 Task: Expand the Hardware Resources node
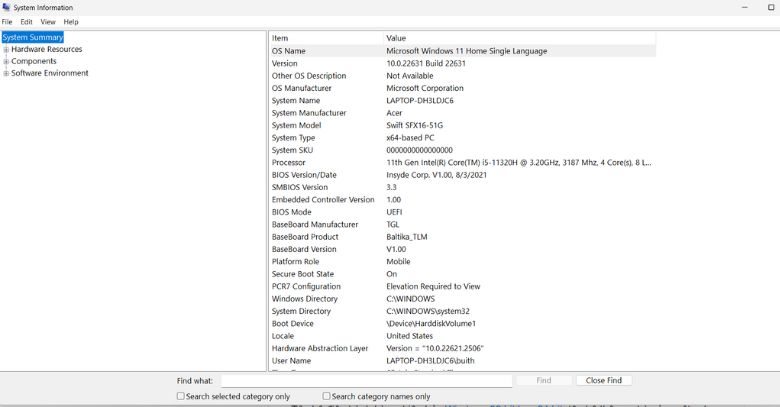point(6,49)
